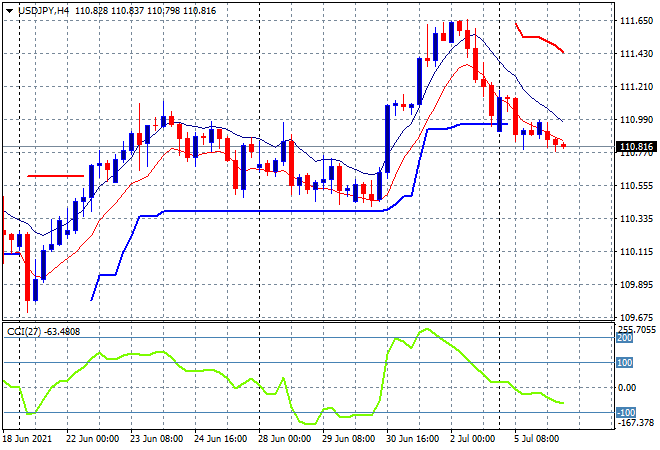This screenshot has height=450, width=660.
Task: Click the 24 Jun 16:00 time label
Action: point(221,439)
